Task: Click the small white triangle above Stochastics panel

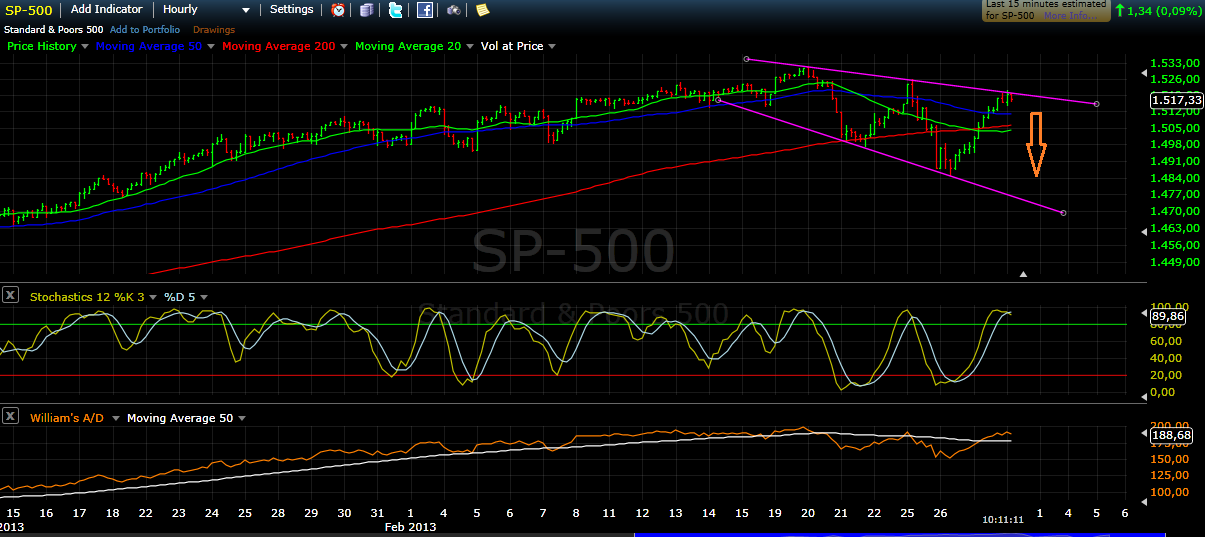Action: coord(1023,273)
